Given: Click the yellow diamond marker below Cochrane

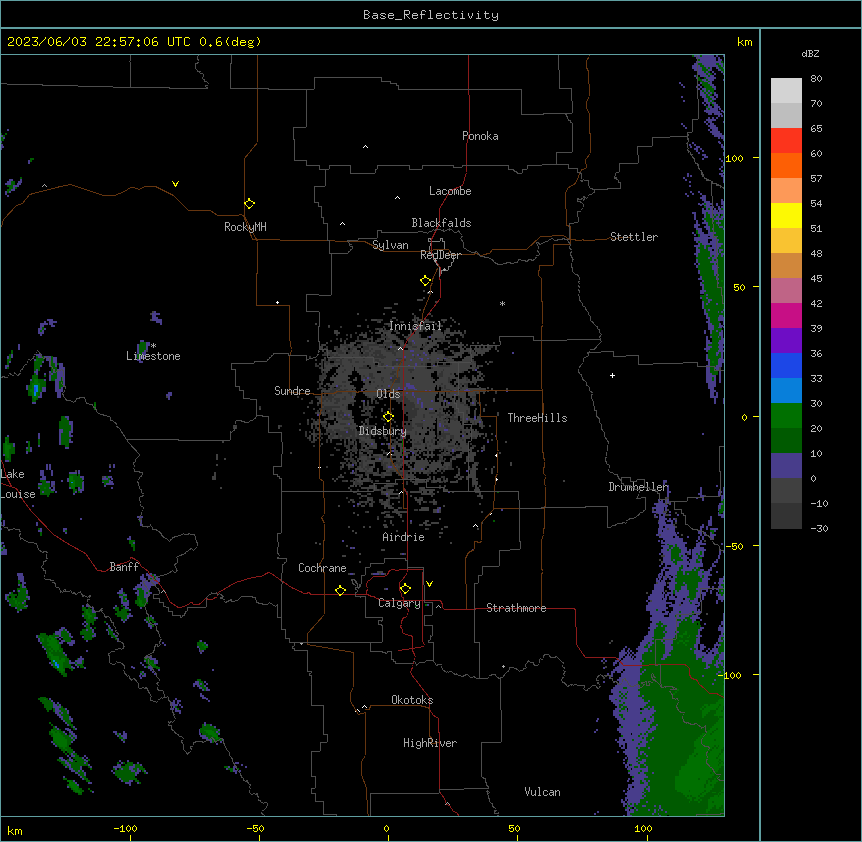Looking at the screenshot, I should (340, 590).
